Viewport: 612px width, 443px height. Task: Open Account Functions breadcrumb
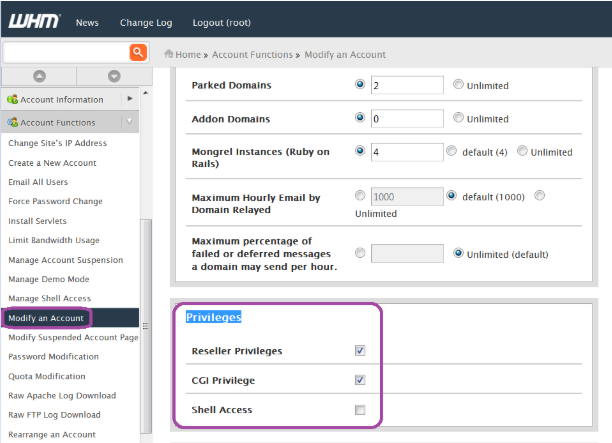point(252,55)
